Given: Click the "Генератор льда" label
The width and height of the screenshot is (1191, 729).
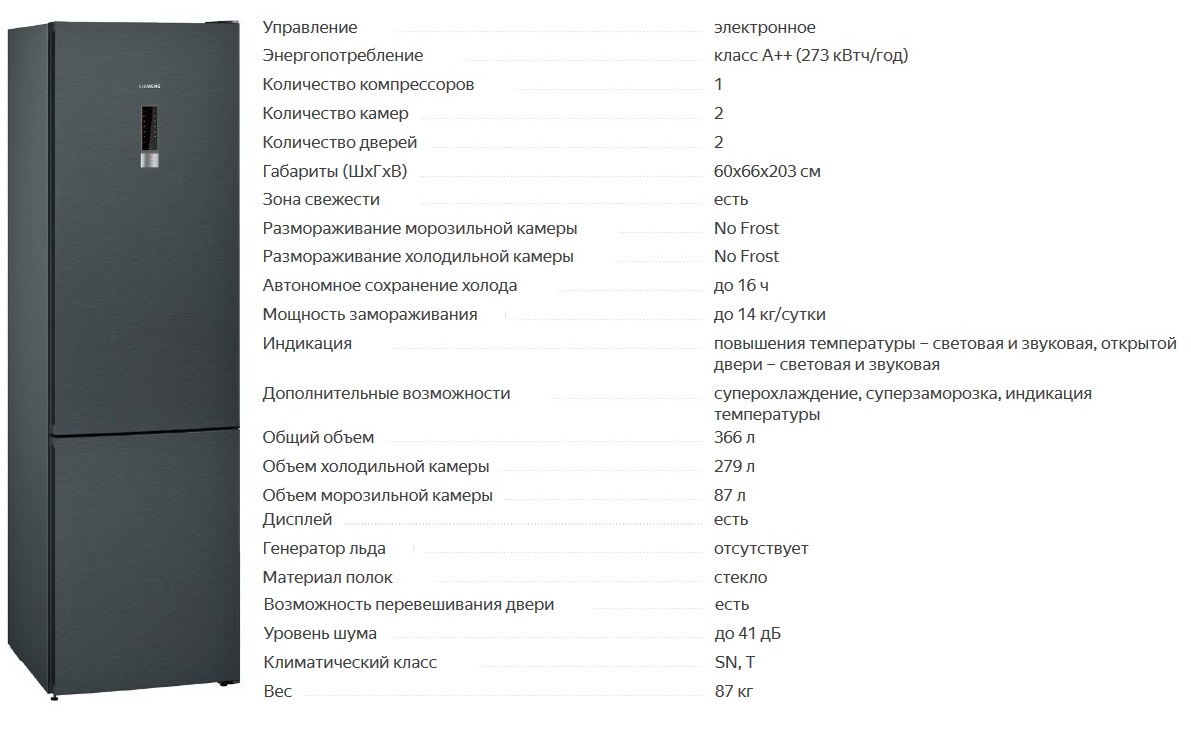Looking at the screenshot, I should 323,549.
